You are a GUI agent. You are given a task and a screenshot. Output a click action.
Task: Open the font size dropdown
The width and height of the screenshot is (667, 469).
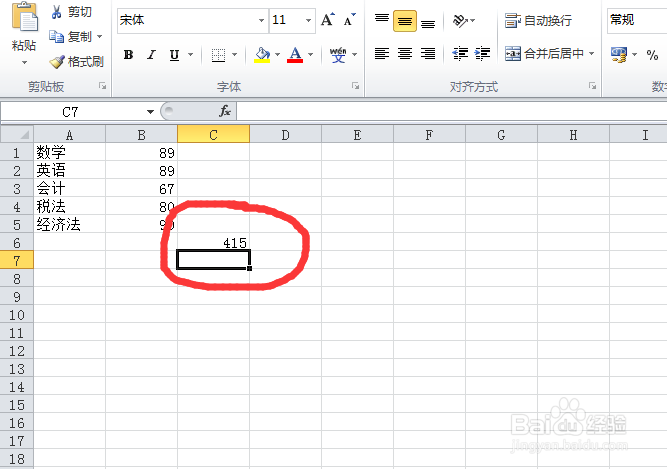(x=308, y=20)
